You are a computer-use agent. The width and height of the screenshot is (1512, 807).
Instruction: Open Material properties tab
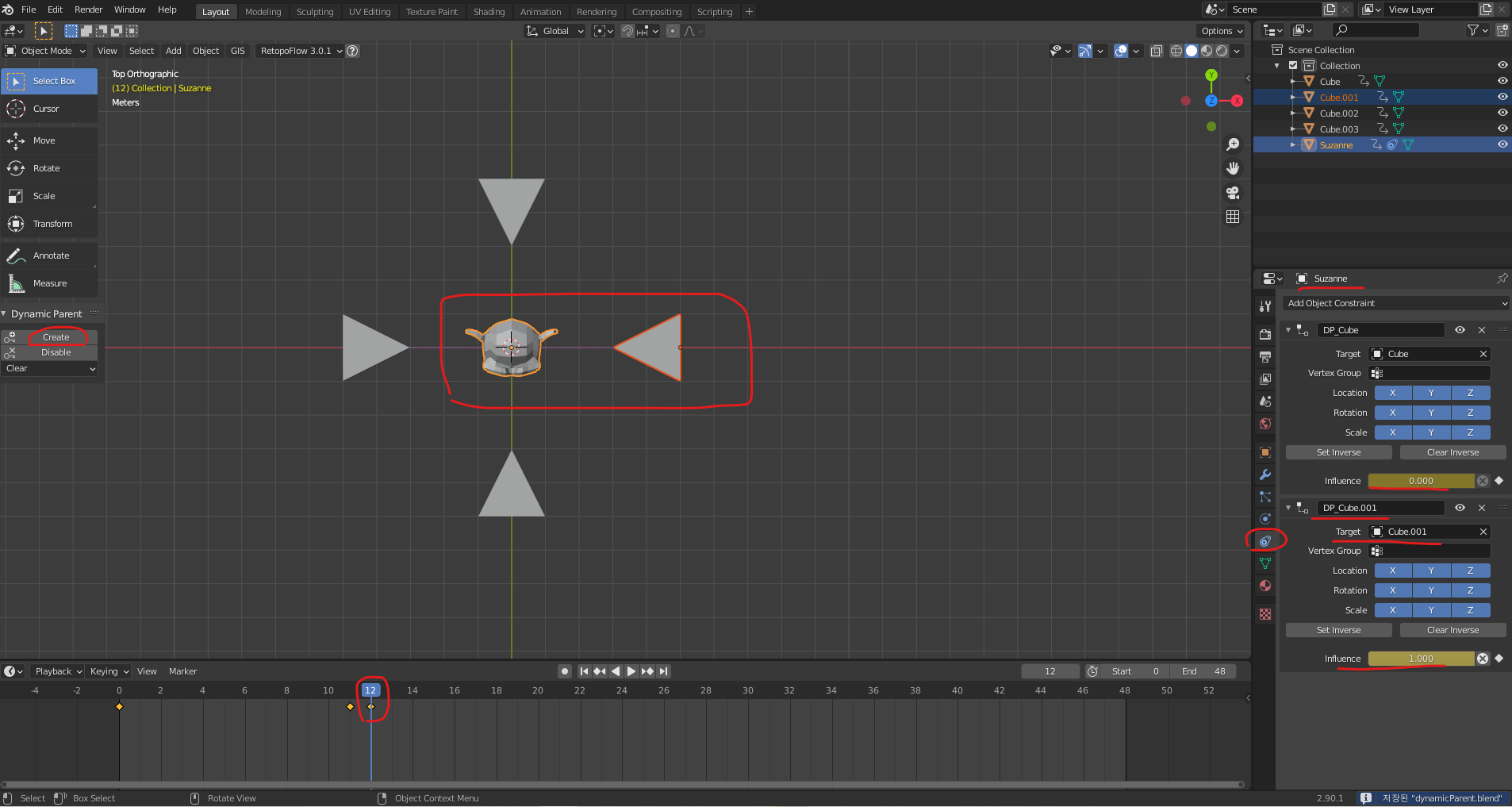click(x=1265, y=586)
